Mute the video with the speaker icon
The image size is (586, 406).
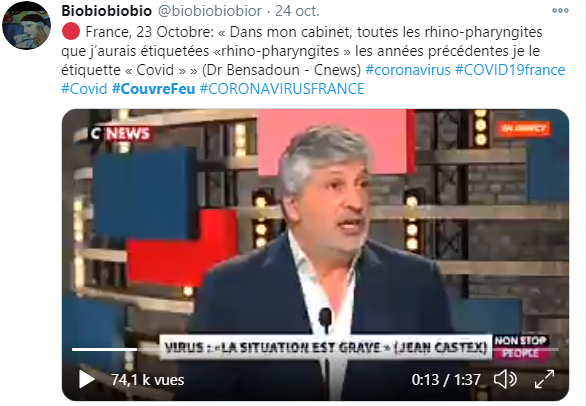coord(505,379)
